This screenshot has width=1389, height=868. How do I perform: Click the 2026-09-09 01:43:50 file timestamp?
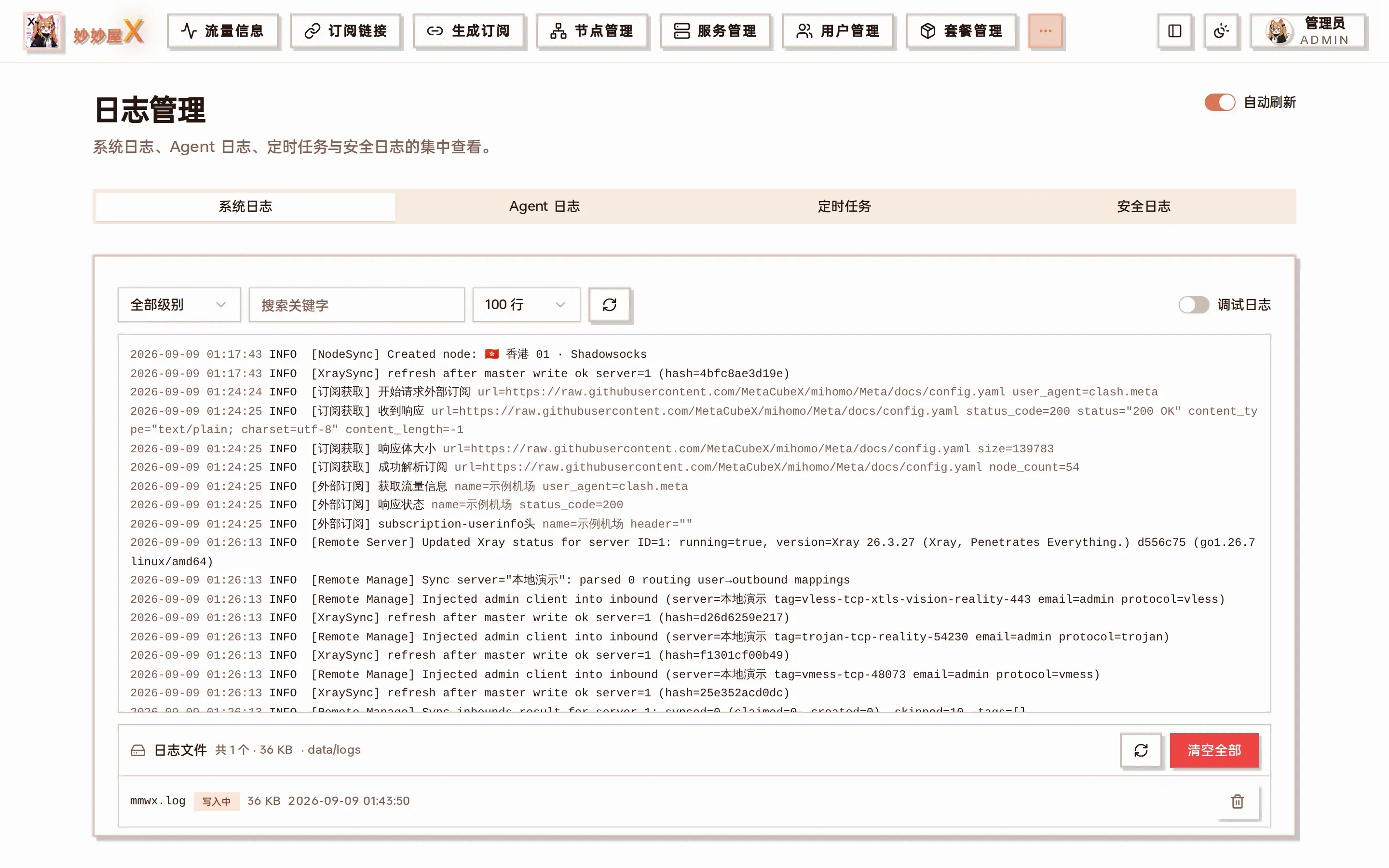349,801
